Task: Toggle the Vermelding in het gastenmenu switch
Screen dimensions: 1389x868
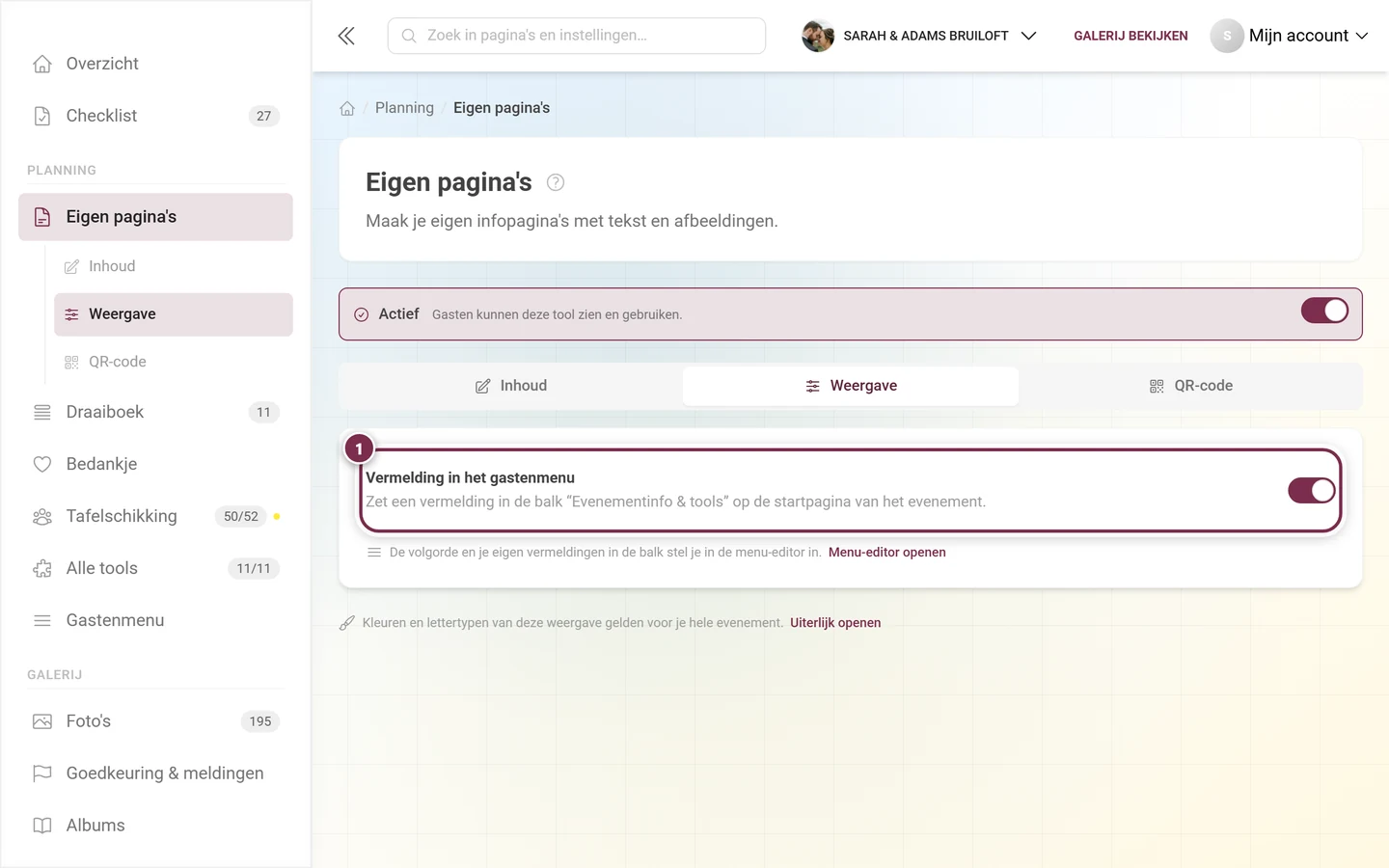Action: (x=1312, y=490)
